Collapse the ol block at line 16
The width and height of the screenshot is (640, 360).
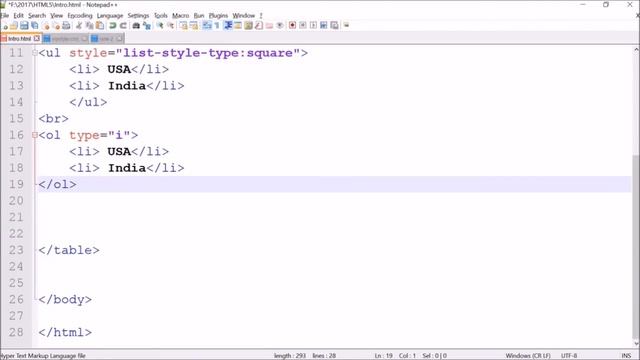[35, 135]
